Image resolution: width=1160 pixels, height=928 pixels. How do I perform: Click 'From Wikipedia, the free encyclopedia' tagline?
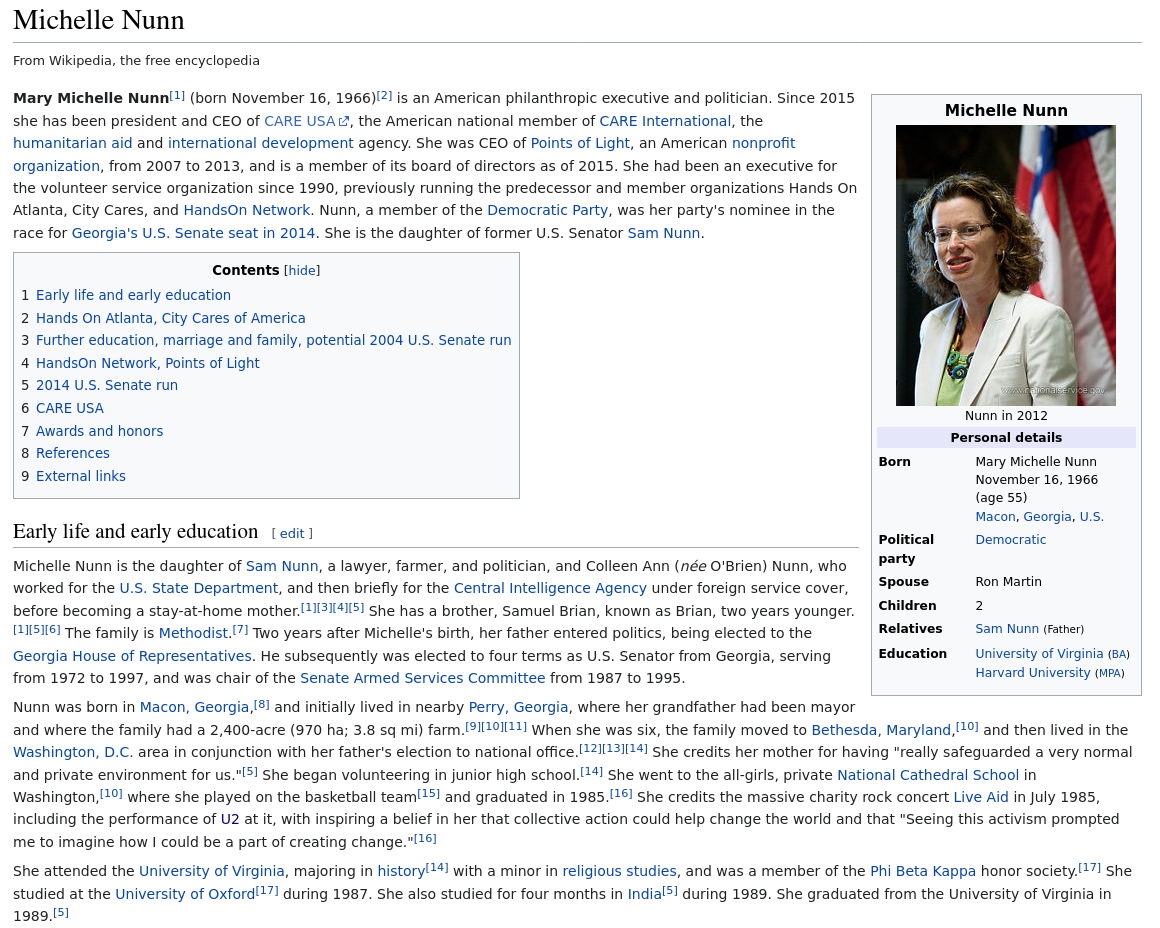pos(136,61)
